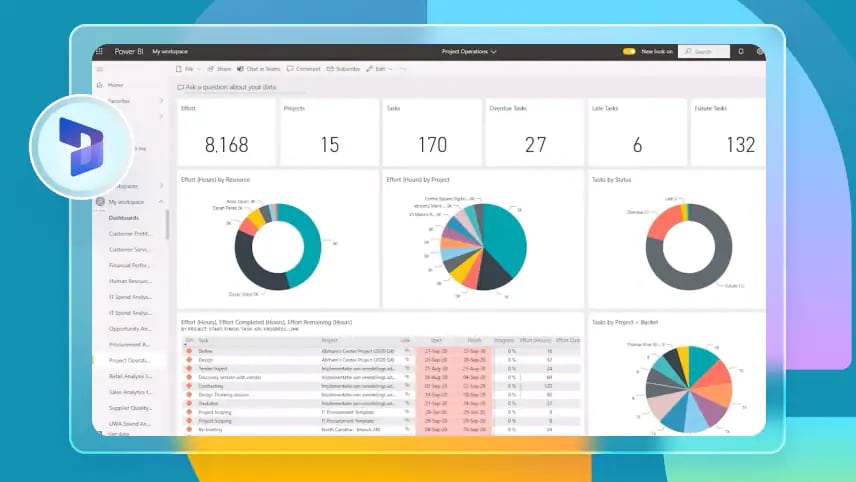Click the Comment toolbar icon
856x482 pixels.
[290, 69]
